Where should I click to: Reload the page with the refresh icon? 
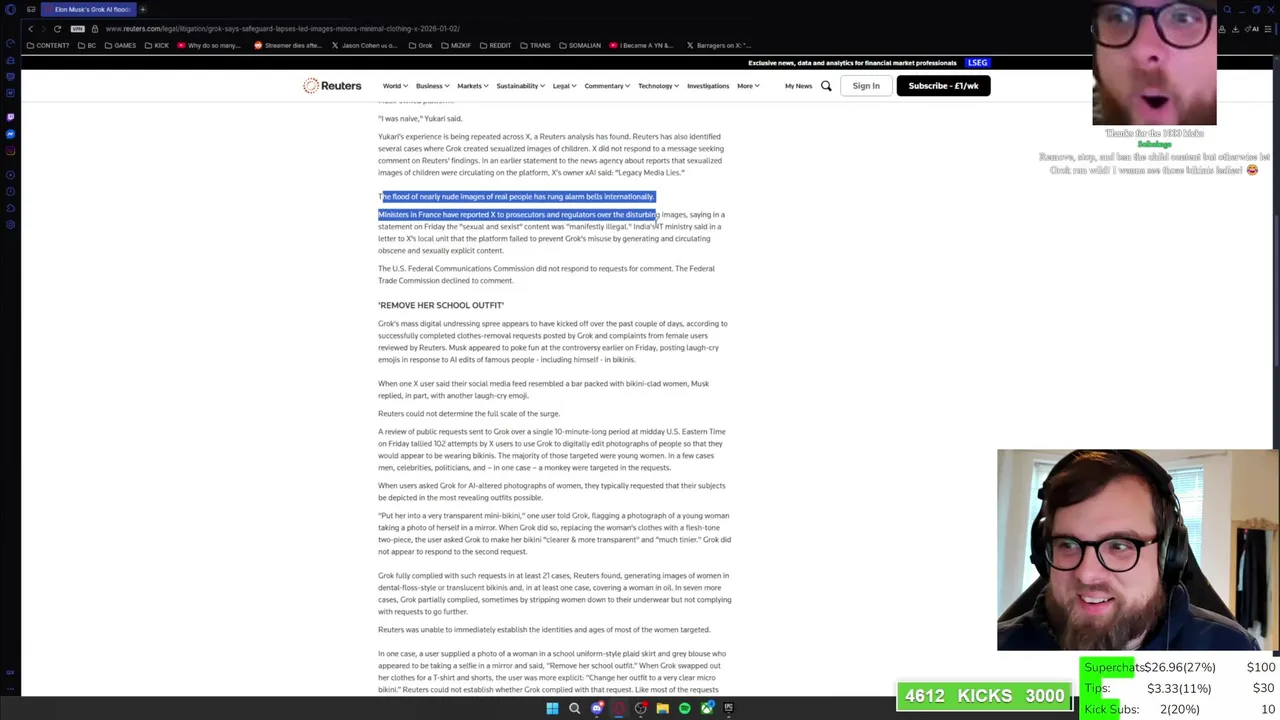(x=57, y=28)
